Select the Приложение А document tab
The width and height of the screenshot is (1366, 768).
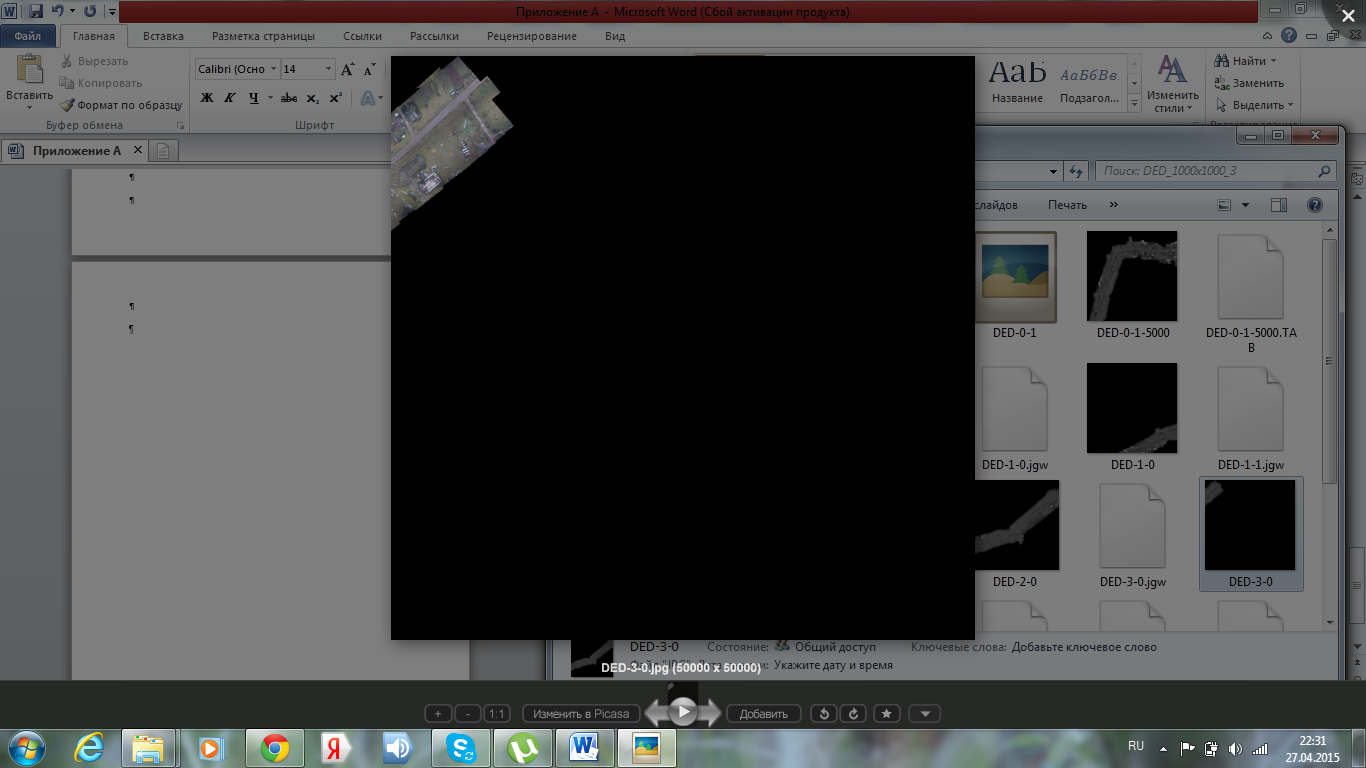click(x=77, y=151)
